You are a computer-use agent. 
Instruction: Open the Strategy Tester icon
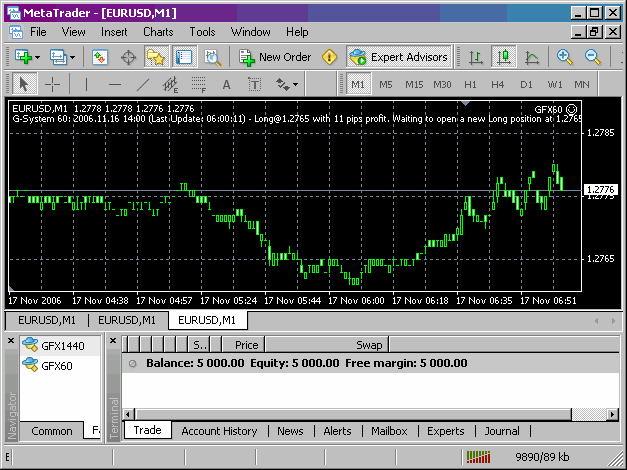coord(213,58)
